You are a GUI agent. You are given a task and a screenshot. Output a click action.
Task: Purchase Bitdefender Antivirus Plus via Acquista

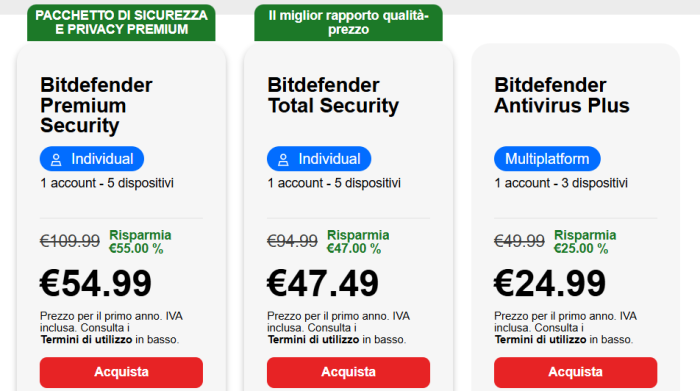point(575,372)
